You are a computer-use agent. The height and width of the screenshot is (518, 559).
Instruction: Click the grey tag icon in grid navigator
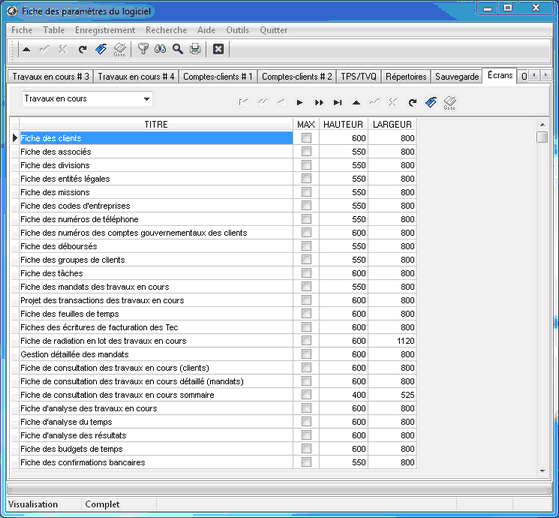pos(450,103)
